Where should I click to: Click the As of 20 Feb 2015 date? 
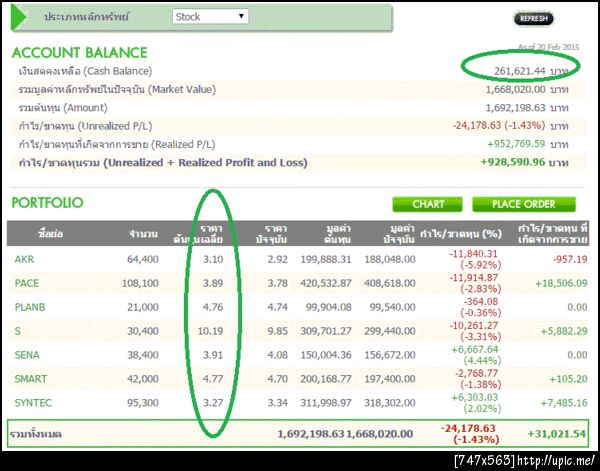548,47
